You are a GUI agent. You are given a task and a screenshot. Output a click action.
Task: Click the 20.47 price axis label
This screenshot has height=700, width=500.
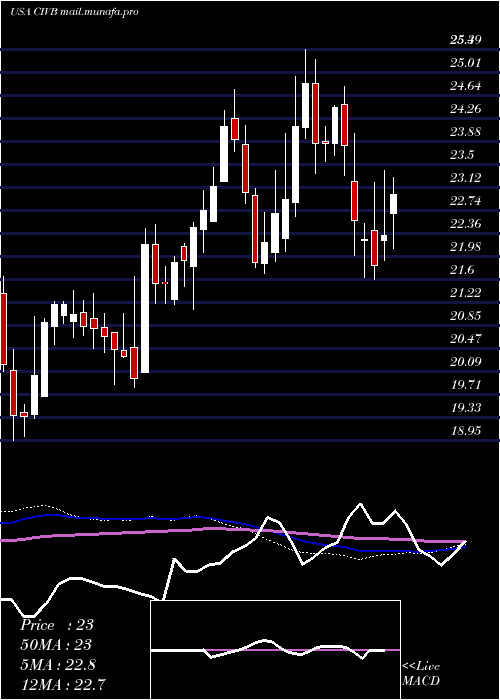tap(465, 338)
